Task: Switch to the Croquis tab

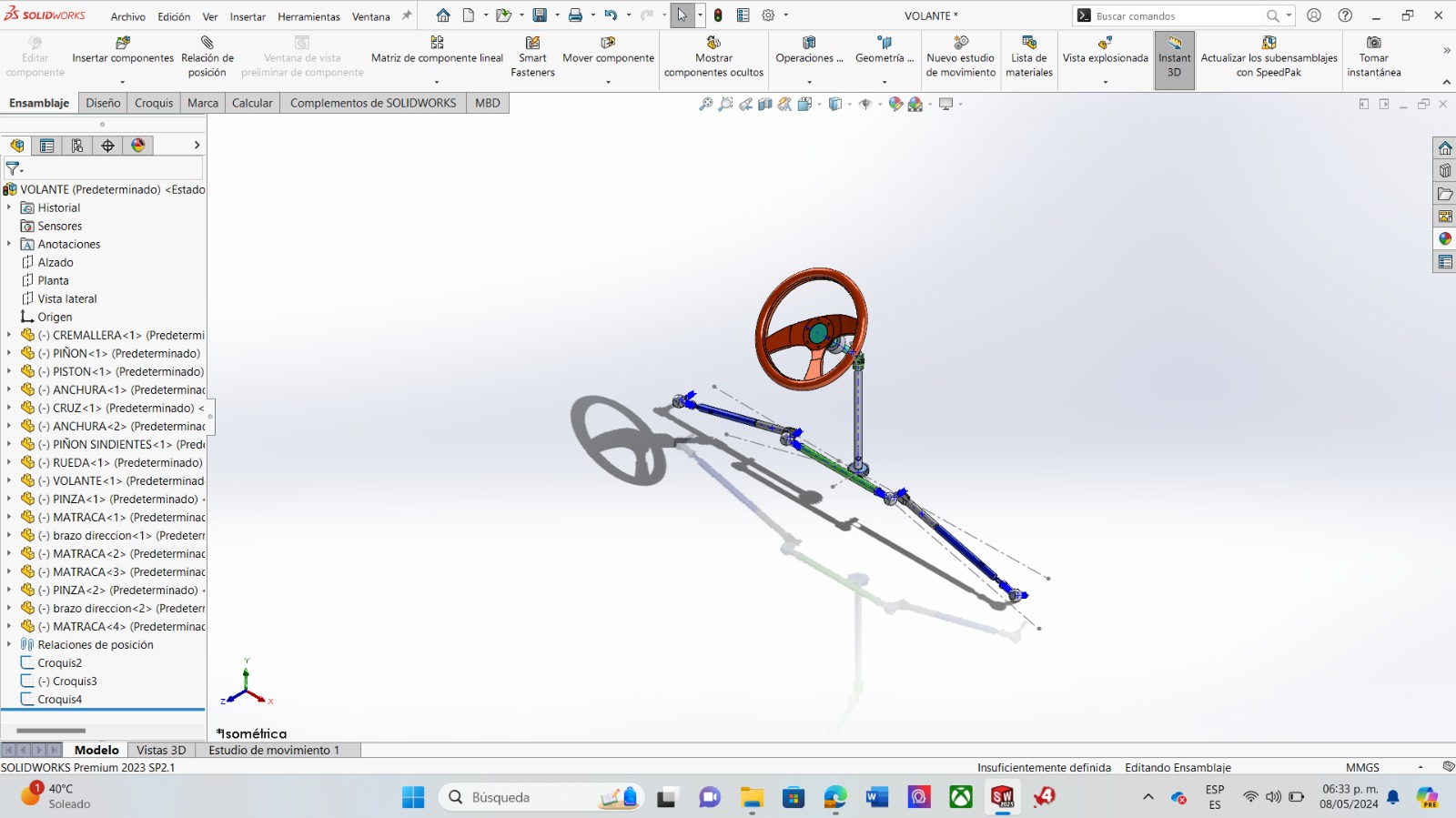Action: (154, 103)
